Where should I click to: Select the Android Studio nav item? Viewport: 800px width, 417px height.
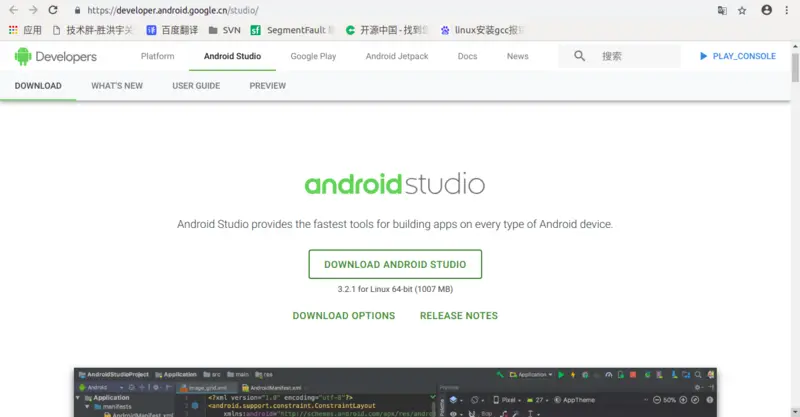tap(232, 56)
